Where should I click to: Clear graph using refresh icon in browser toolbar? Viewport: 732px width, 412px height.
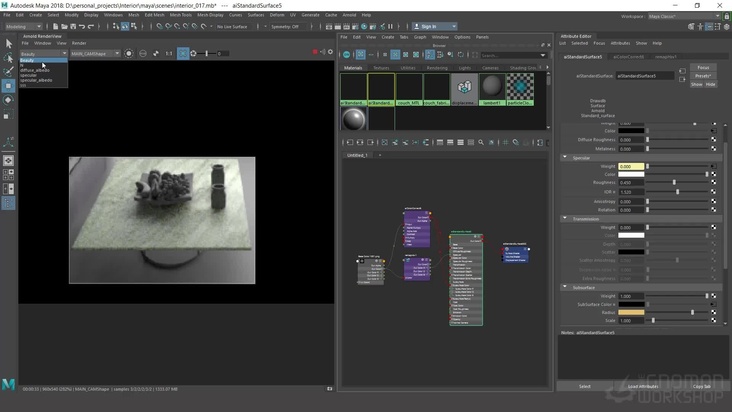[461, 55]
